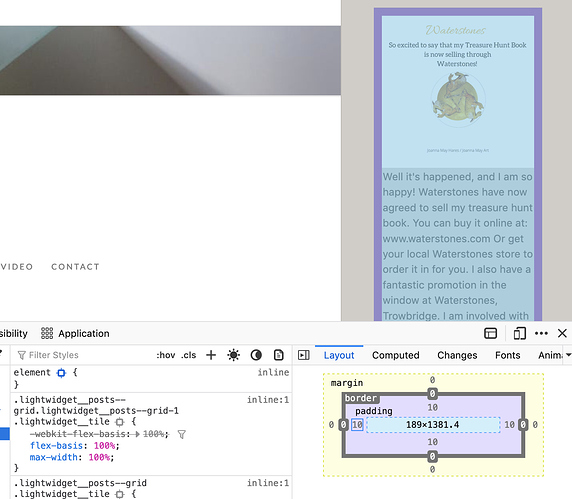The image size is (572, 499).
Task: Highlight elements matching element selector icon
Action: click(61, 373)
